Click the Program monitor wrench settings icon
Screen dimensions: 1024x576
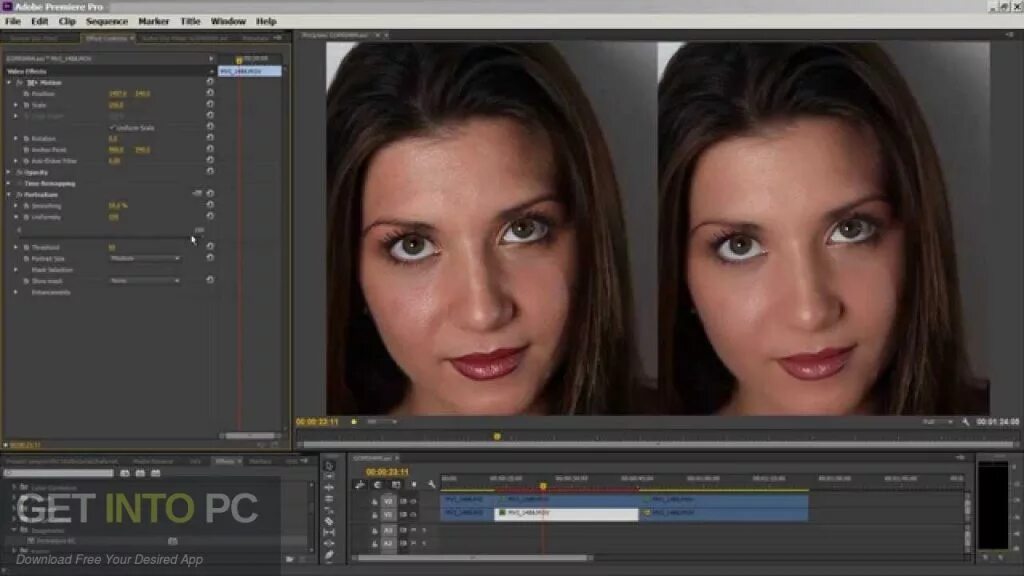966,422
